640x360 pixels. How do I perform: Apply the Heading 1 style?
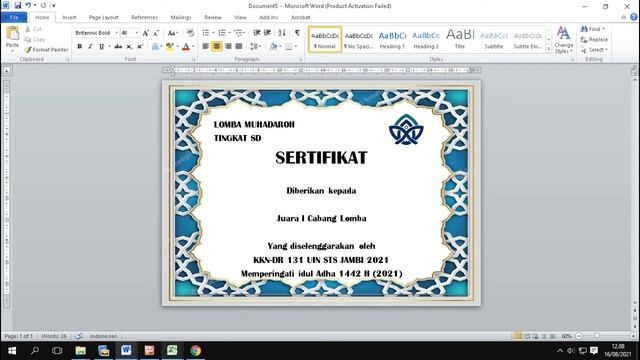tap(392, 40)
